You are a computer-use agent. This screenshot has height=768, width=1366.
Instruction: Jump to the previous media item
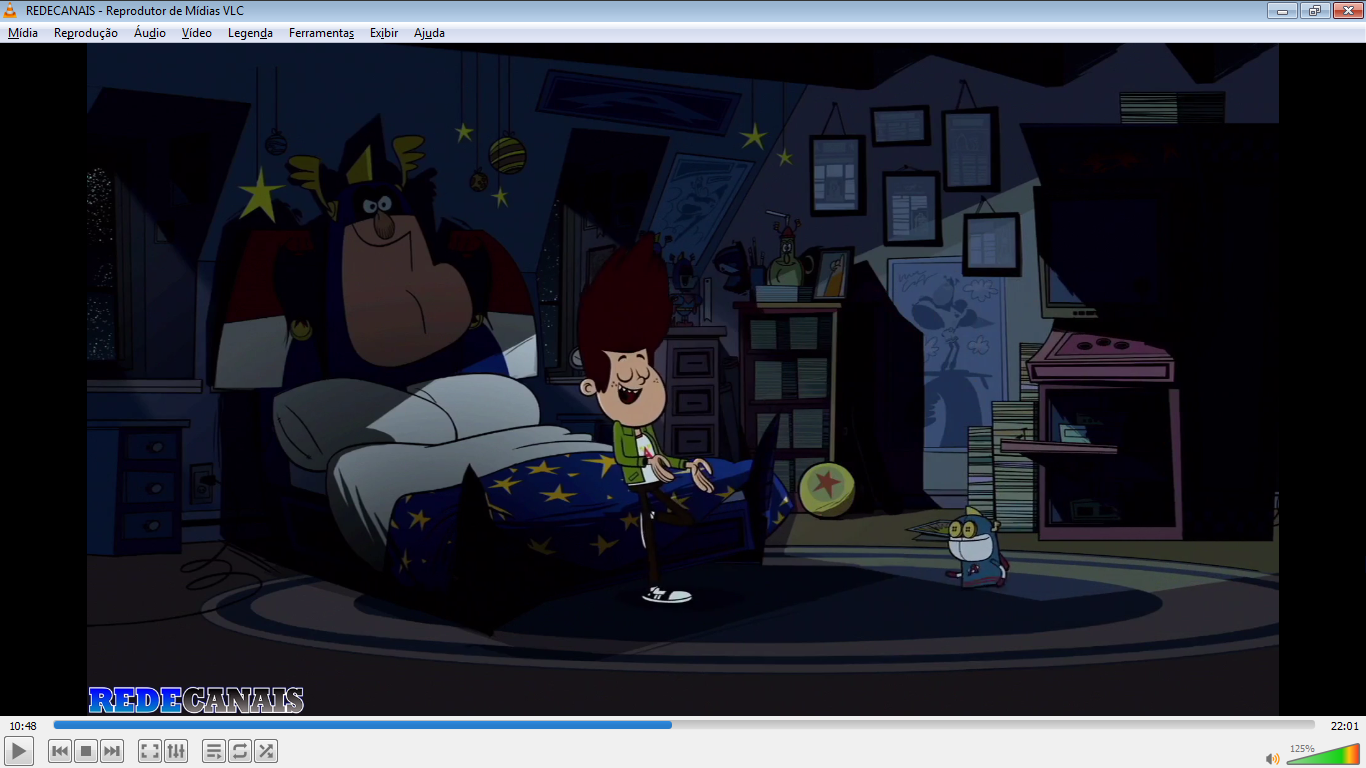pos(60,751)
